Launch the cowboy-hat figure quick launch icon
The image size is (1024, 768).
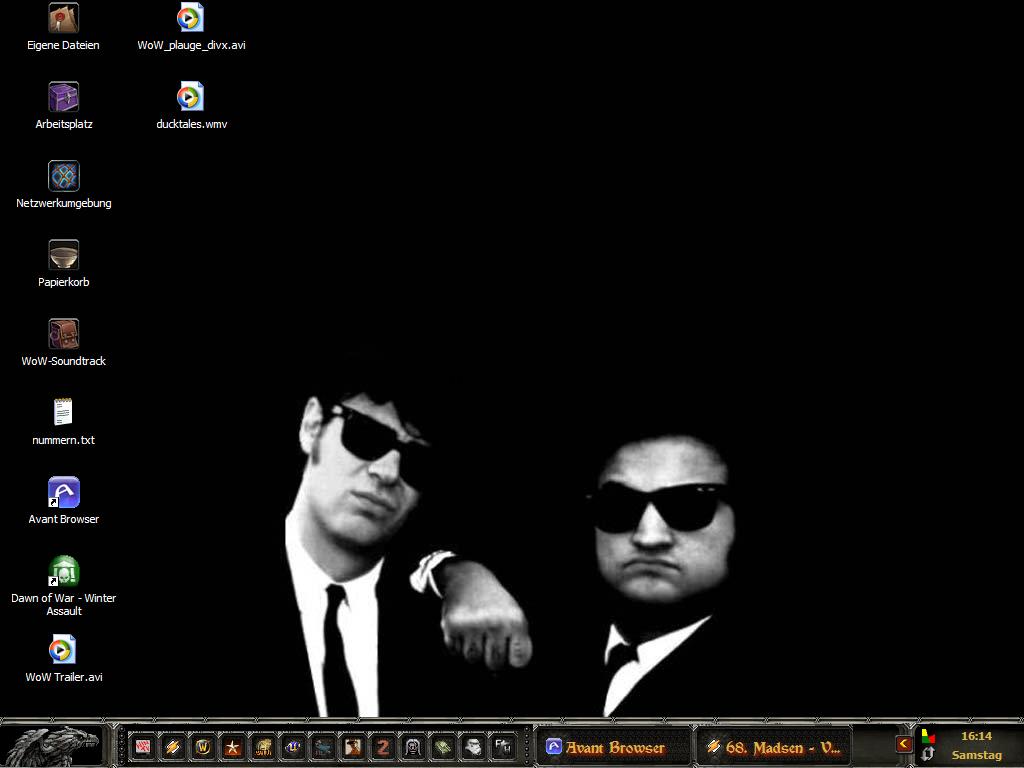point(353,746)
